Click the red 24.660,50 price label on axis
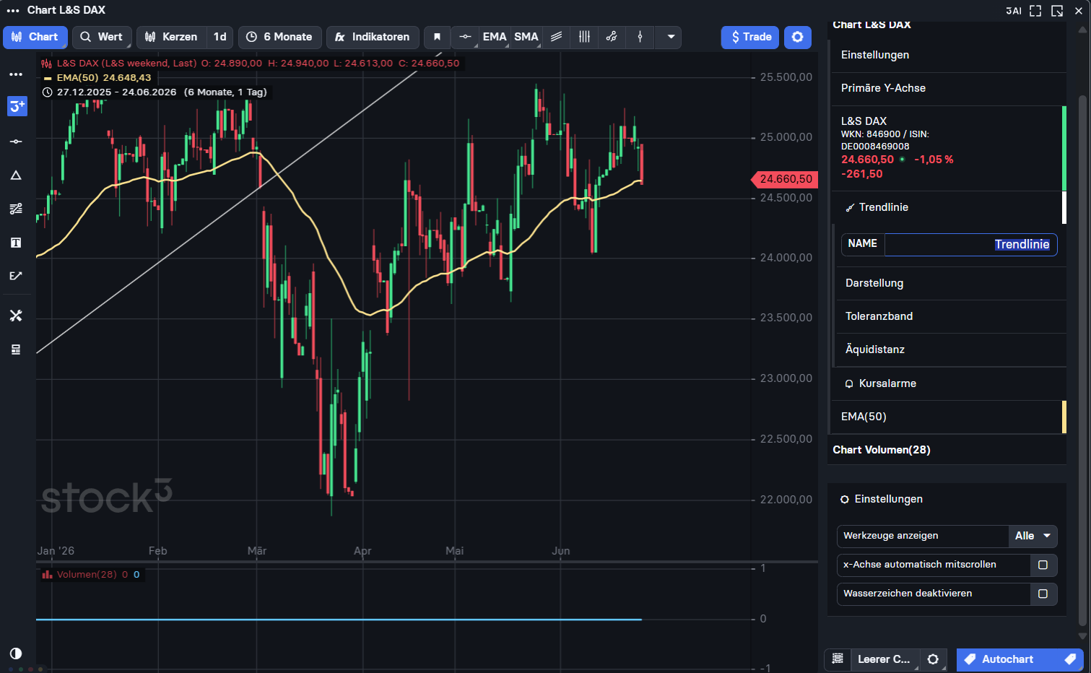Viewport: 1091px width, 673px height. click(784, 180)
